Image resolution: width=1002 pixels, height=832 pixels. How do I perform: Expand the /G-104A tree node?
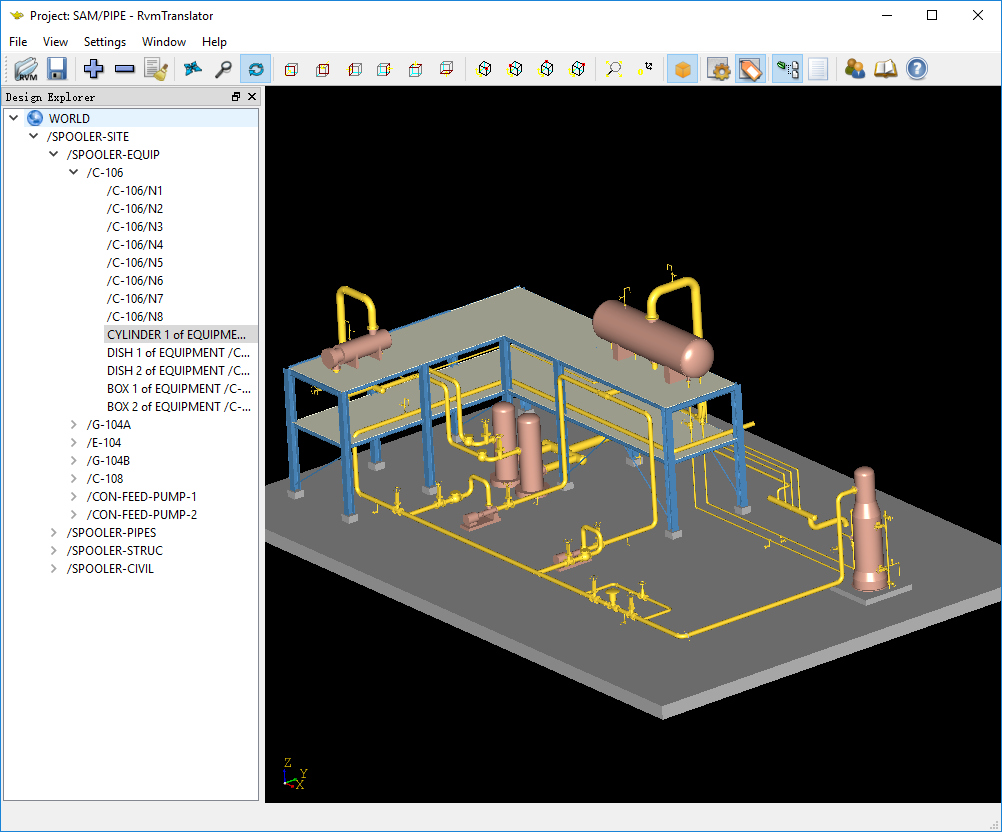pos(74,425)
